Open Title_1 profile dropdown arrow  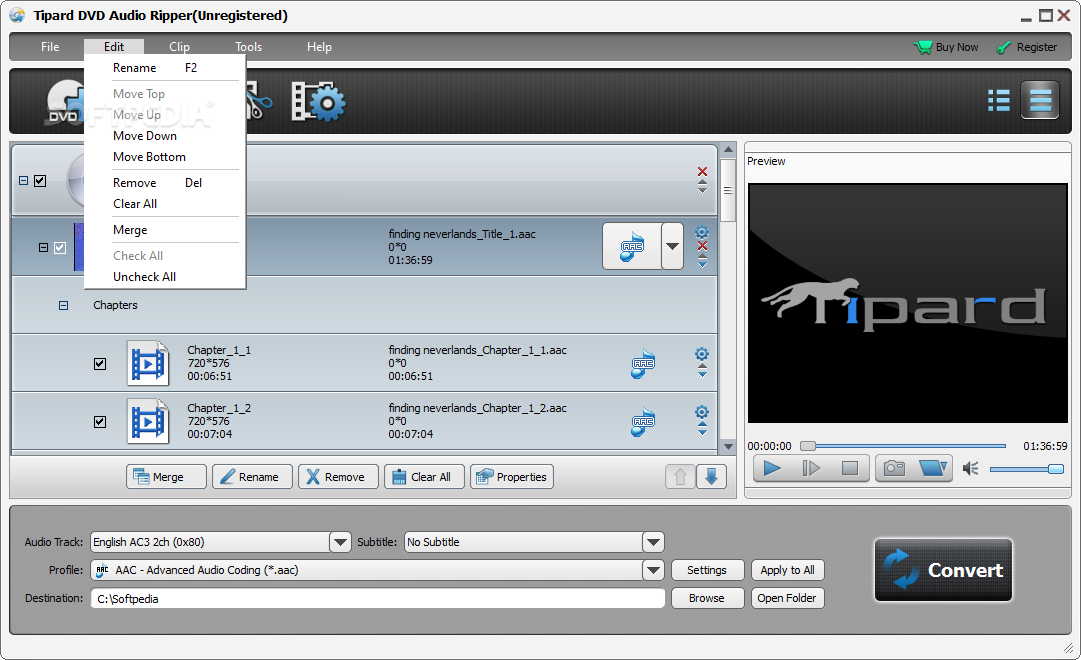pos(672,246)
